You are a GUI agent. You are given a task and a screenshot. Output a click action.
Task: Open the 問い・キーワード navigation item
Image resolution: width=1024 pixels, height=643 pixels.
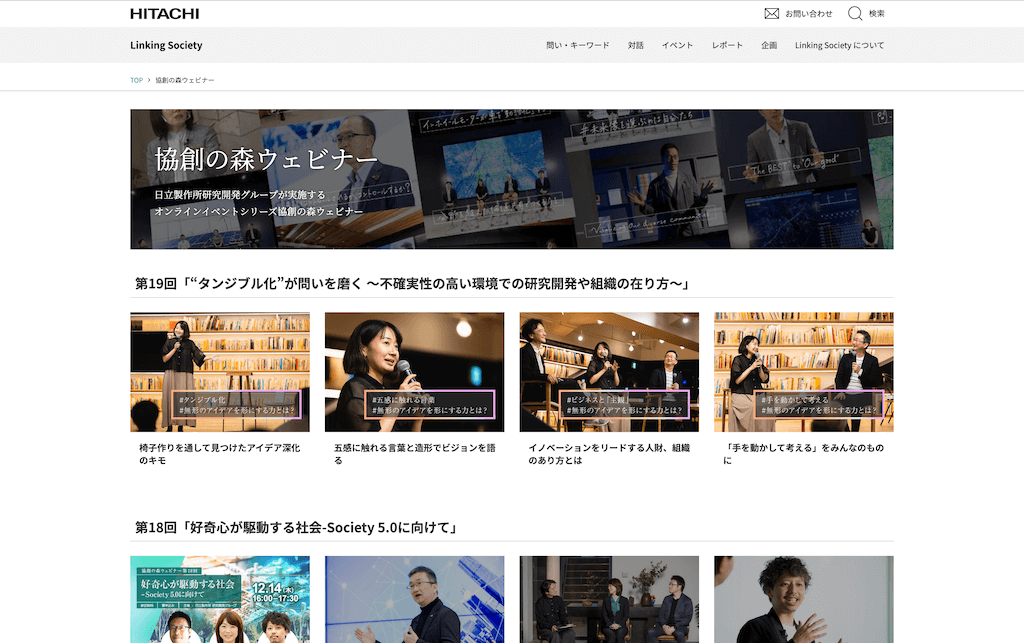point(581,45)
